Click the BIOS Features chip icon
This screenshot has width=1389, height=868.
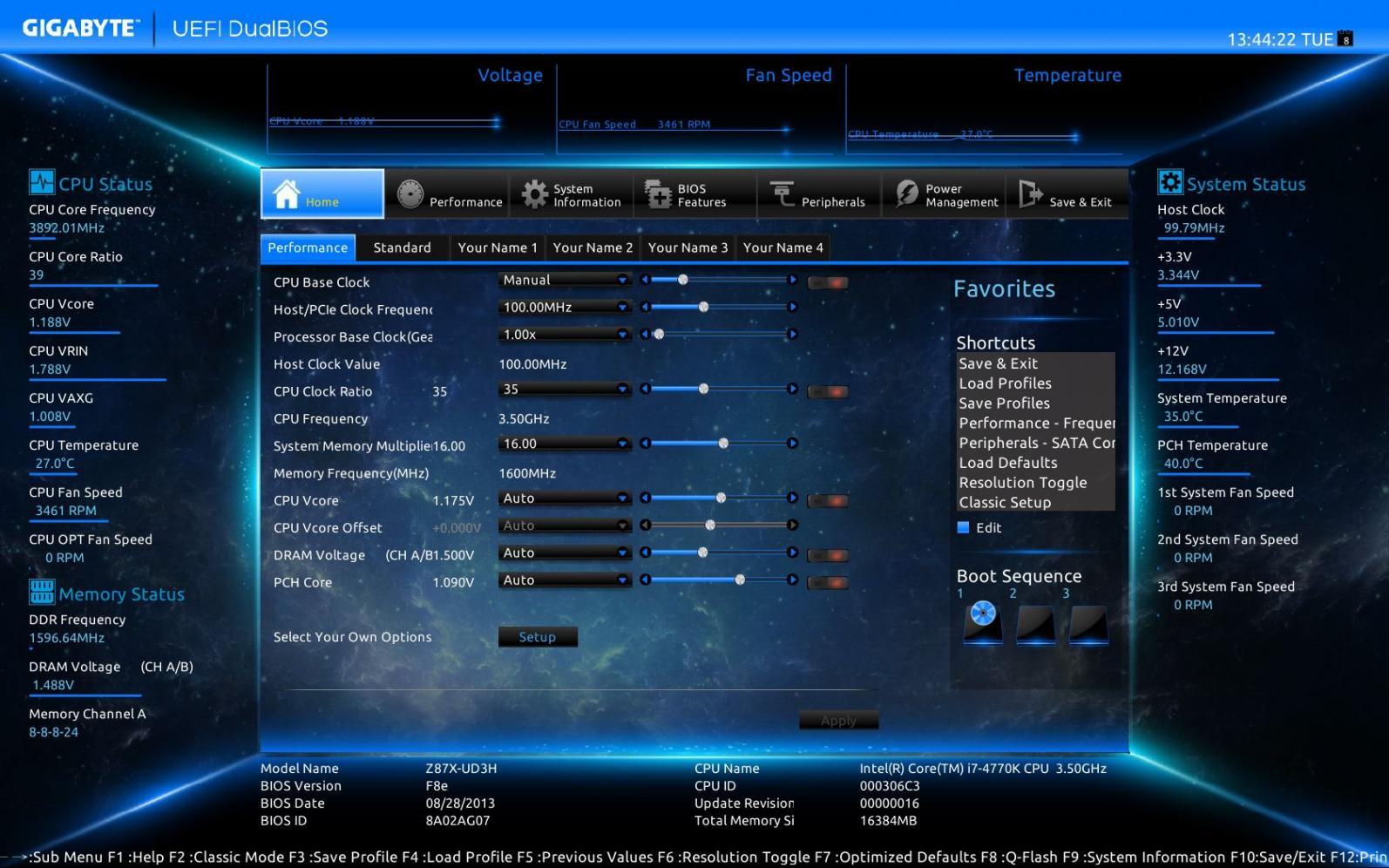pos(658,193)
